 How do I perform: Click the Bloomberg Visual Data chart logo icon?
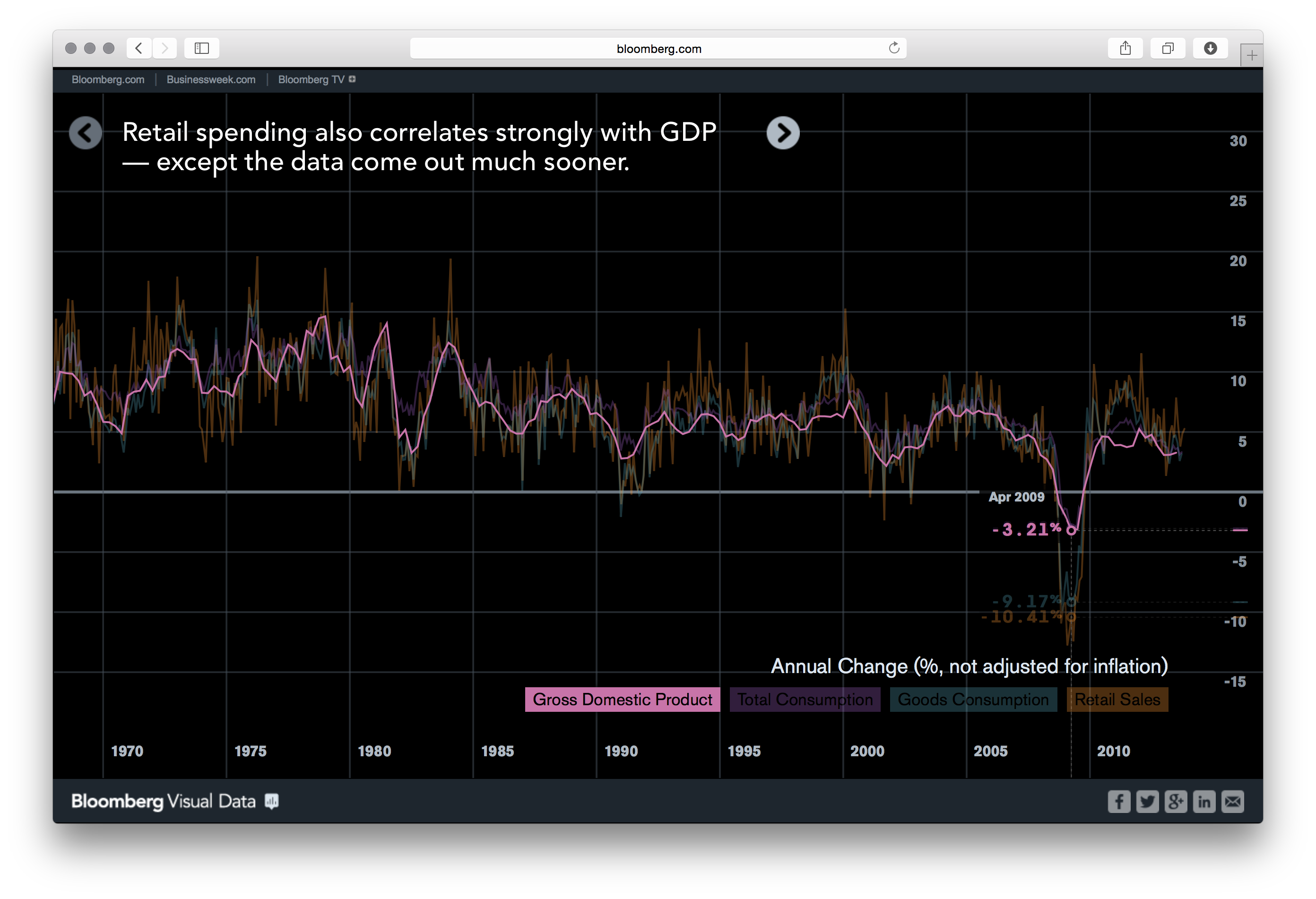coord(271,801)
